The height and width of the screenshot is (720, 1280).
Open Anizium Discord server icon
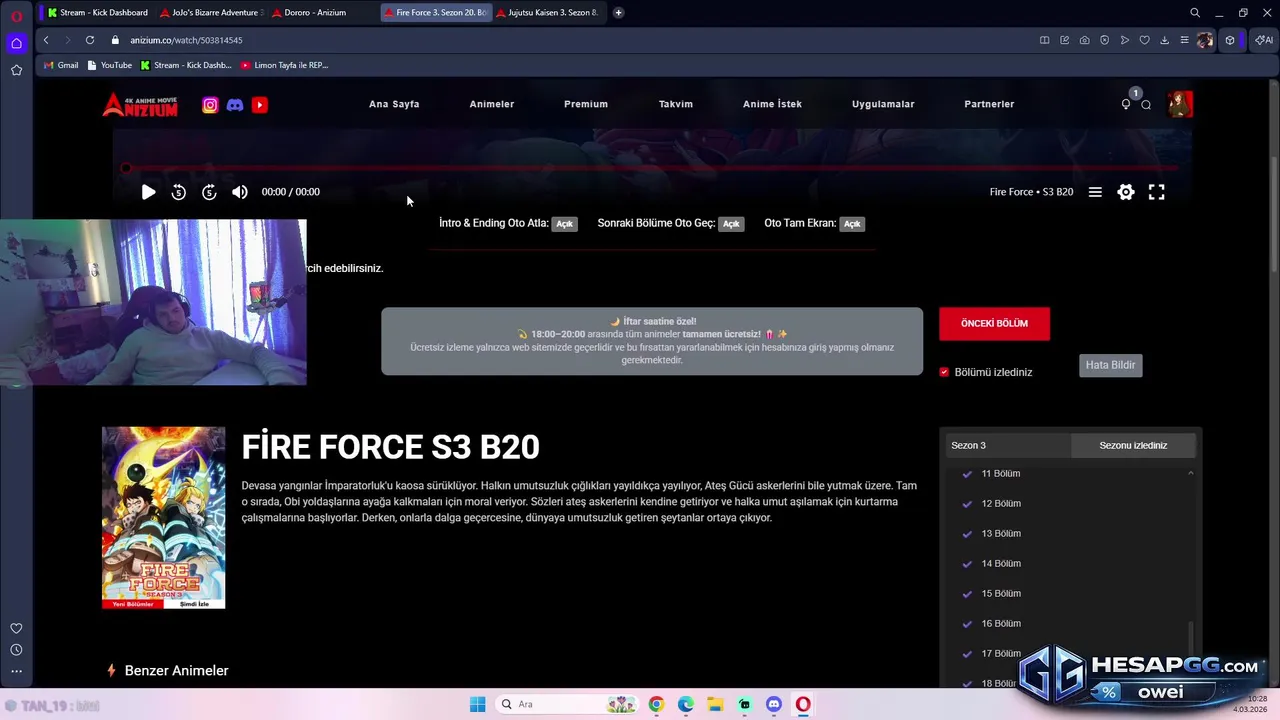coord(235,105)
